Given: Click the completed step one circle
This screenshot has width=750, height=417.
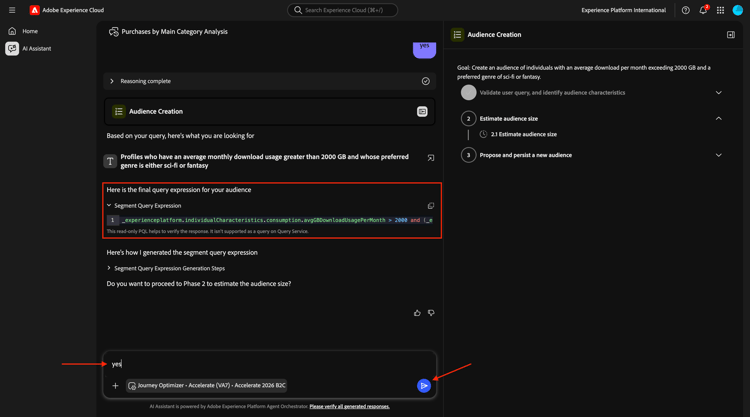Looking at the screenshot, I should (x=468, y=93).
